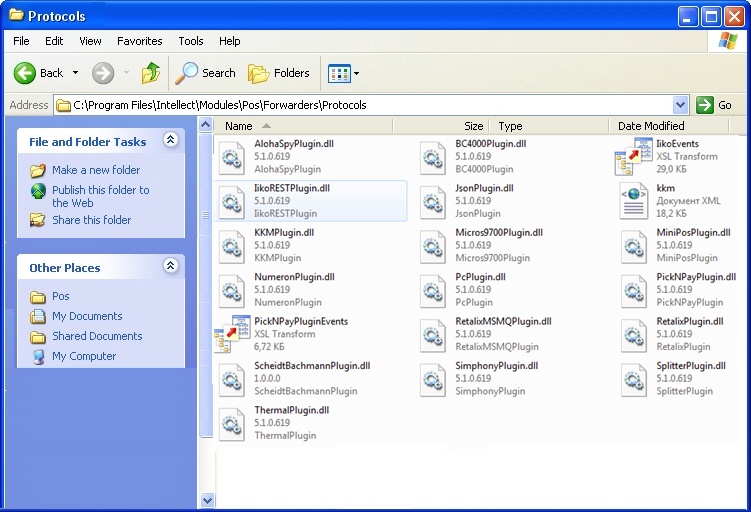
Task: Expand the Back history dropdown arrow
Action: [x=75, y=73]
